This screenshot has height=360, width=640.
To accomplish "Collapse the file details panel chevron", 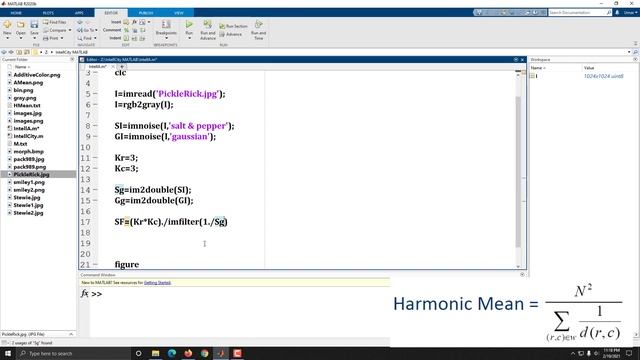I will click(x=71, y=334).
